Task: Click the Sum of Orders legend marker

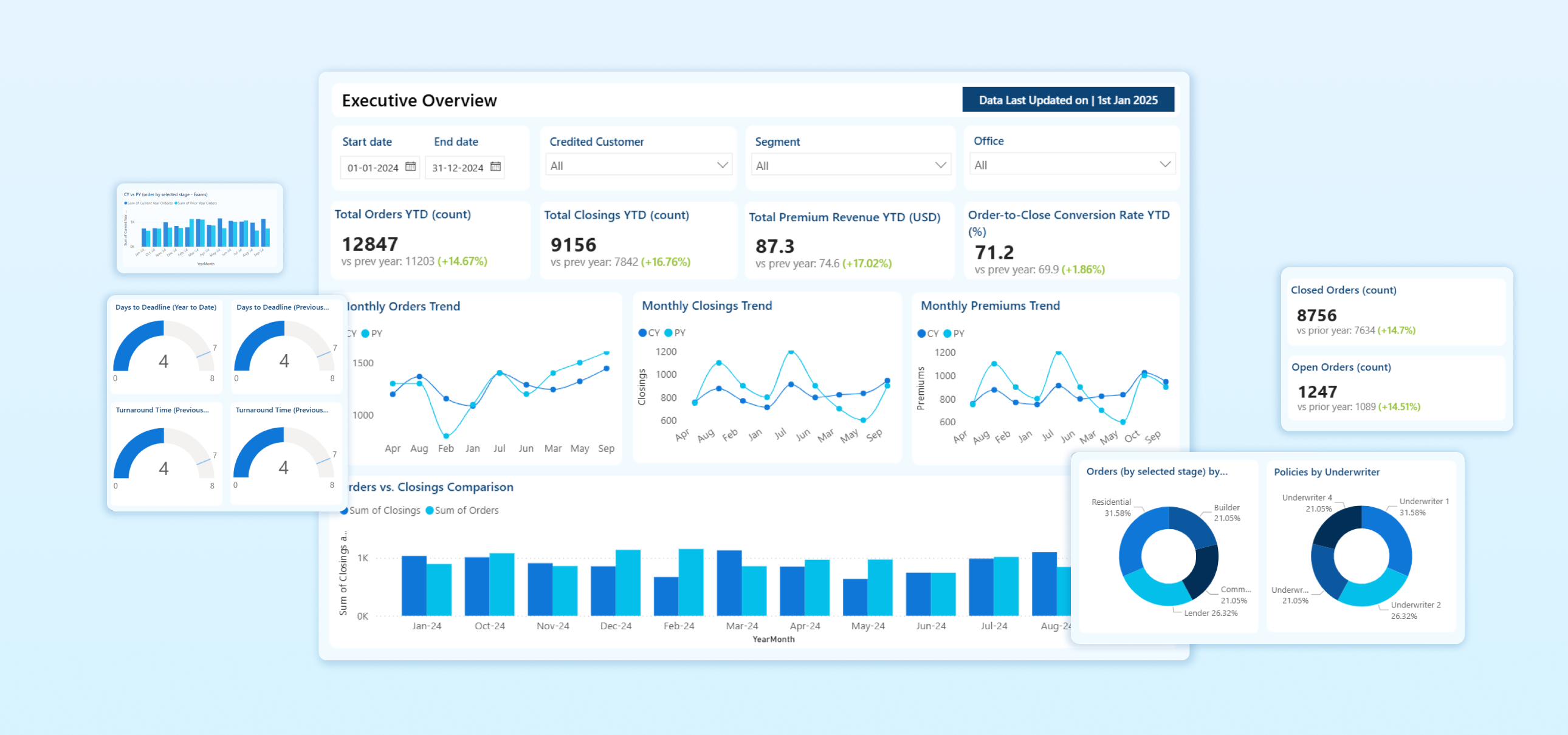Action: (430, 510)
